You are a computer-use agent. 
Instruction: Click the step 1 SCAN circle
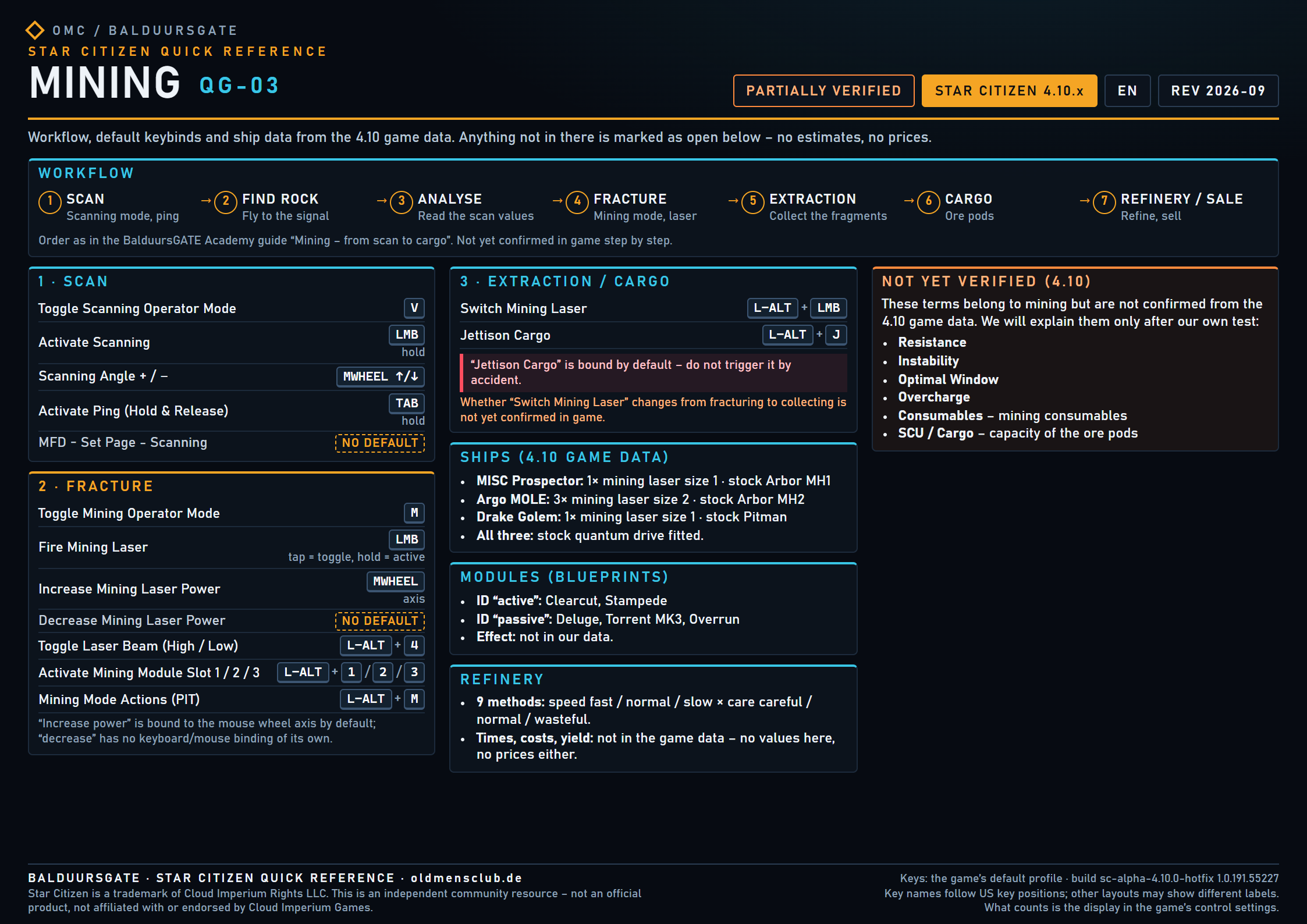[x=50, y=202]
